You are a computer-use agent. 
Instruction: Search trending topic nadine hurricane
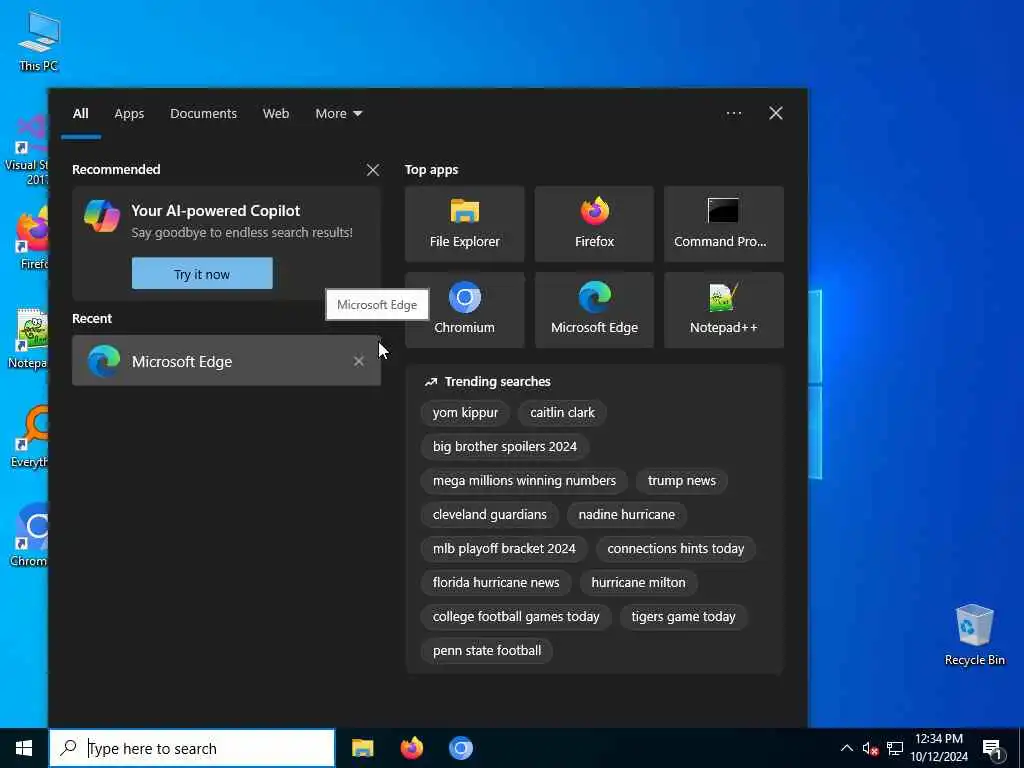[627, 515]
